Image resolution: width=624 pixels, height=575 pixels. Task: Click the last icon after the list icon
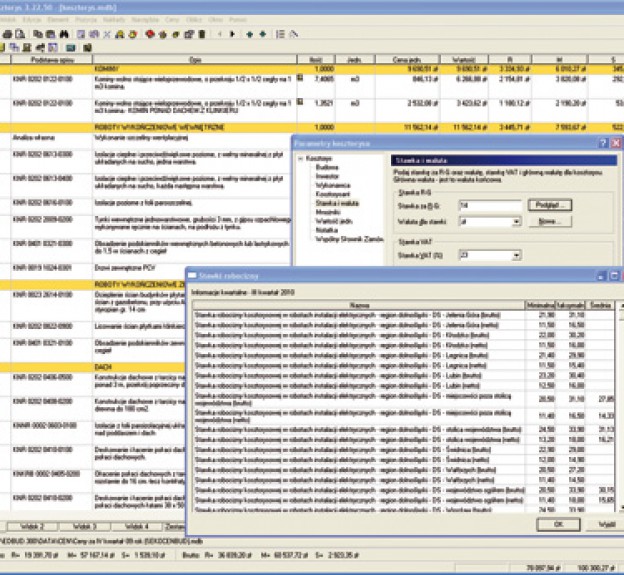[x=294, y=34]
